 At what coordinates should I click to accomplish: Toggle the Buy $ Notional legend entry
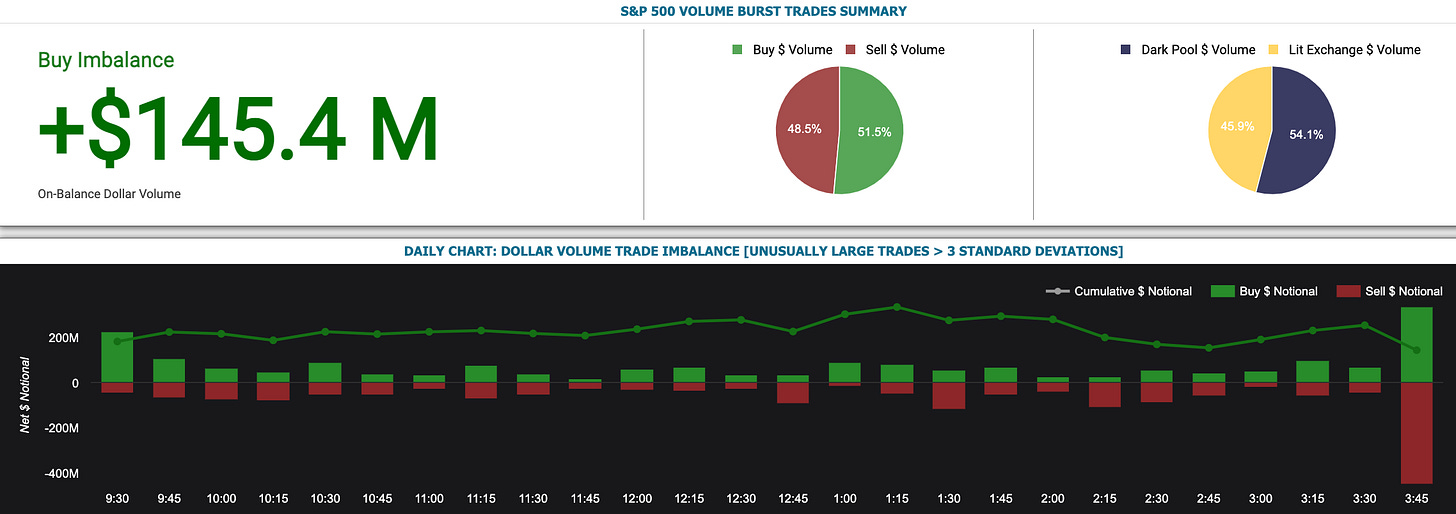tap(1264, 291)
